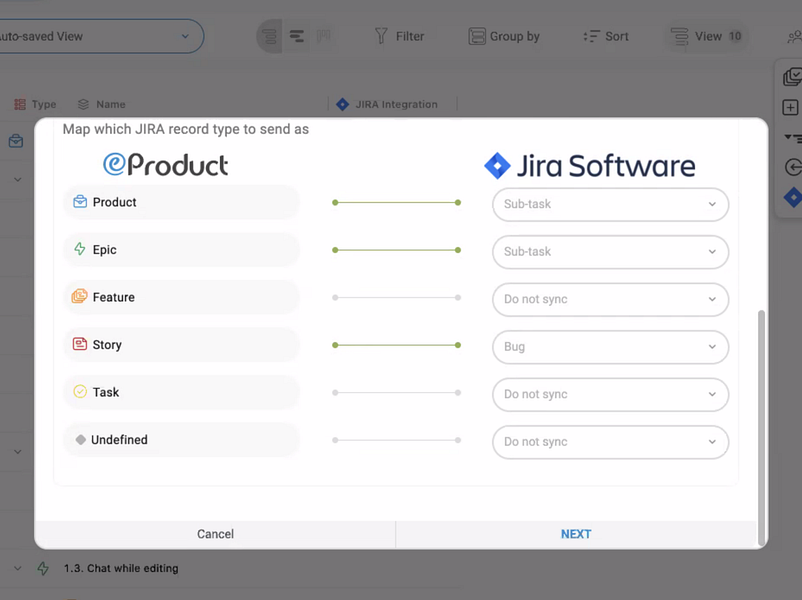Click the Story red card icon
The image size is (802, 600).
(80, 344)
